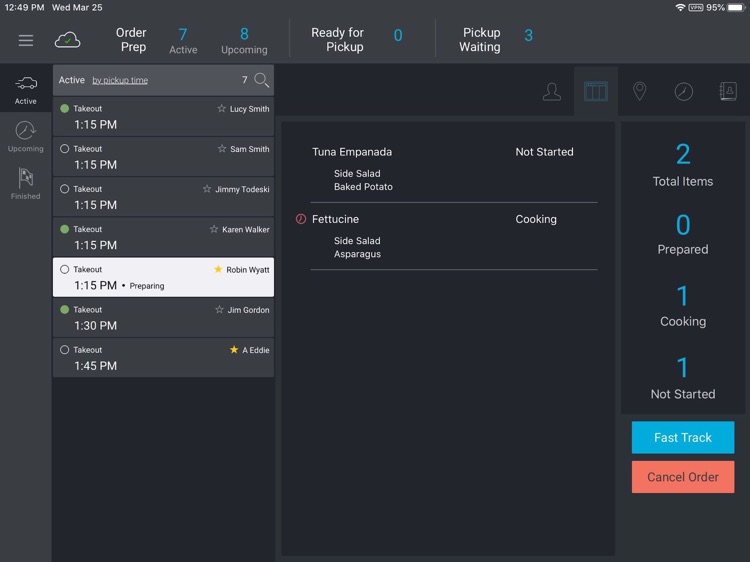This screenshot has width=750, height=562.
Task: Tap empty status circle on Sam Smith order
Action: pyautogui.click(x=65, y=149)
